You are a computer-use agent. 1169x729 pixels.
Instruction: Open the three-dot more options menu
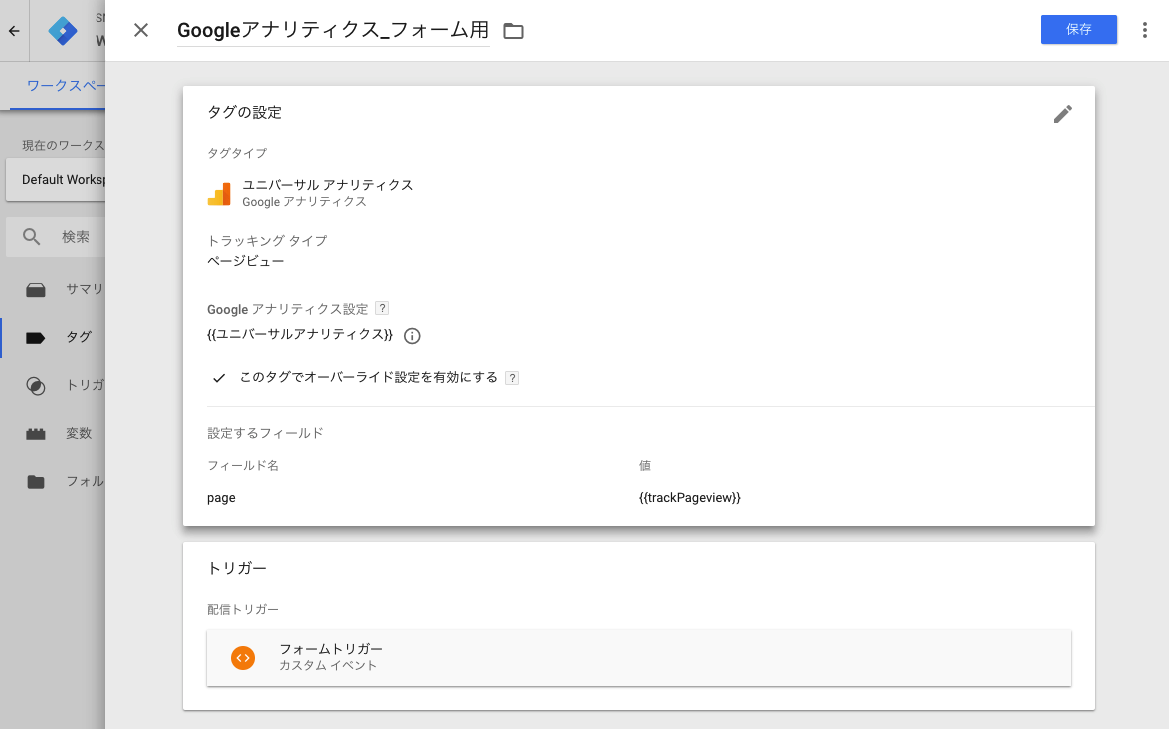[1144, 30]
